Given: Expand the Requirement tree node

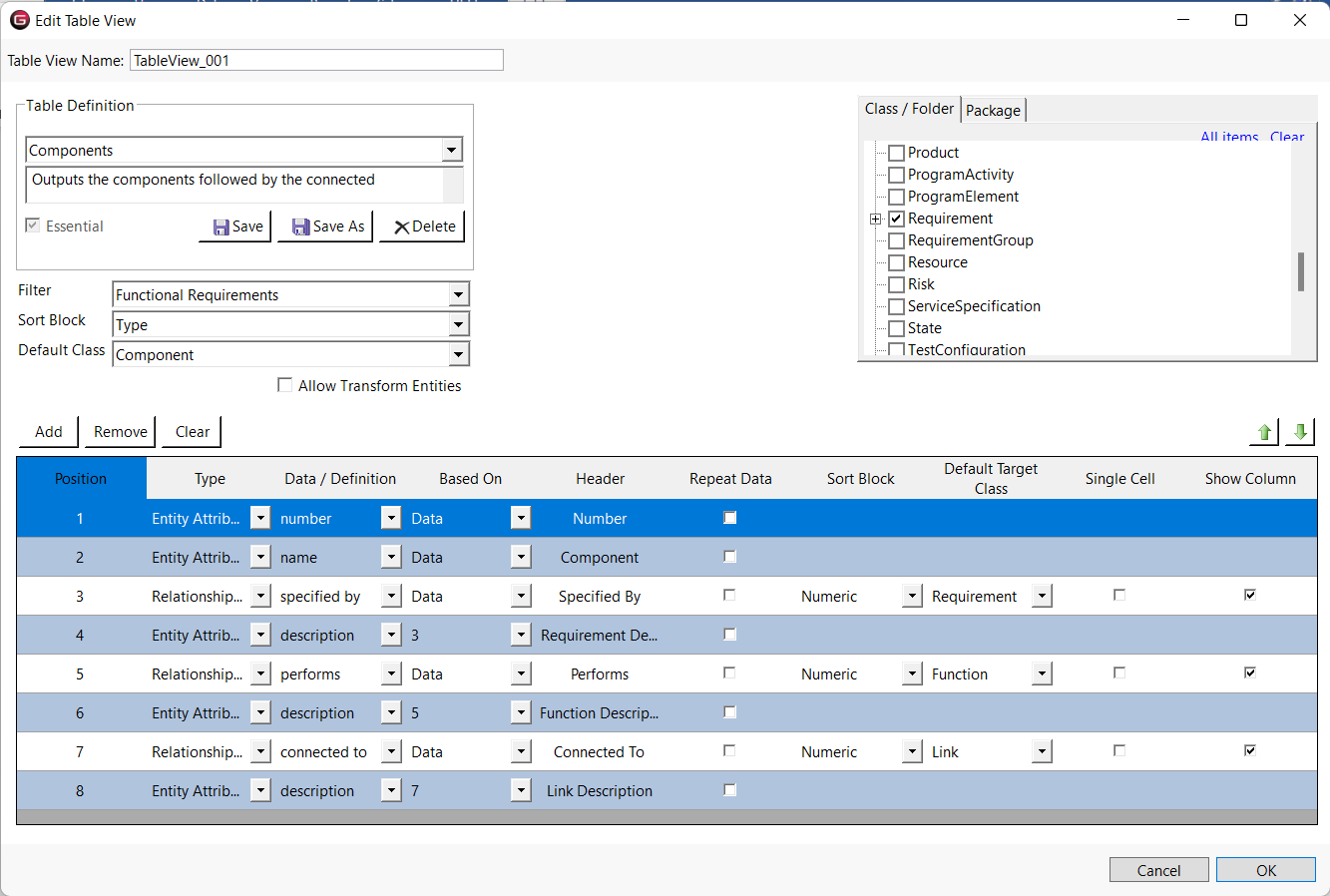Looking at the screenshot, I should point(876,219).
